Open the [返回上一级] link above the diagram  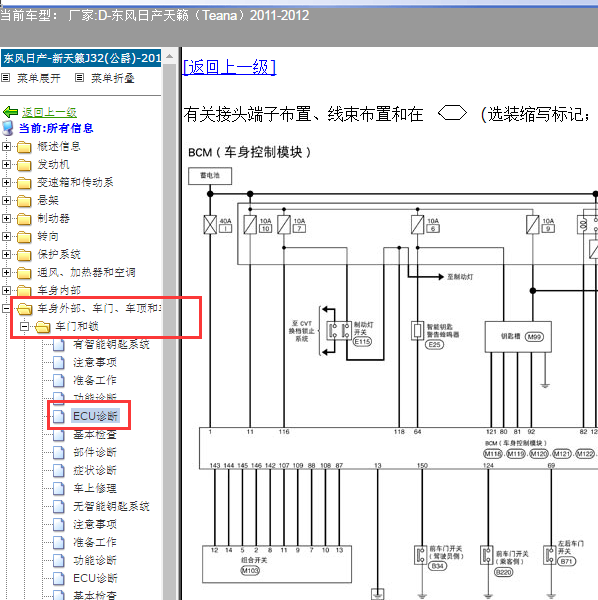click(x=229, y=67)
